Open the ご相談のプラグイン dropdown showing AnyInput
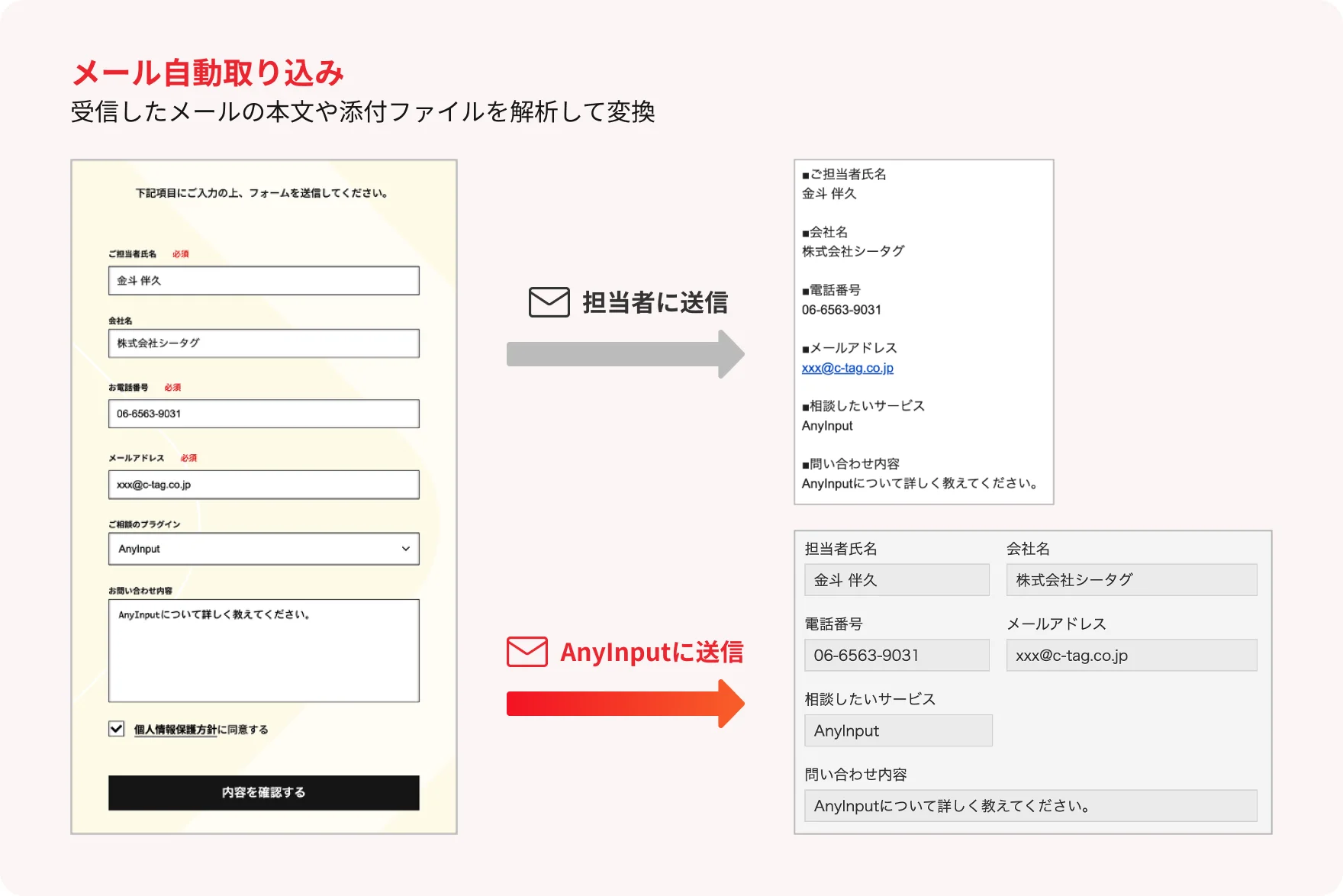Screen dimensions: 1343x896 click(264, 549)
